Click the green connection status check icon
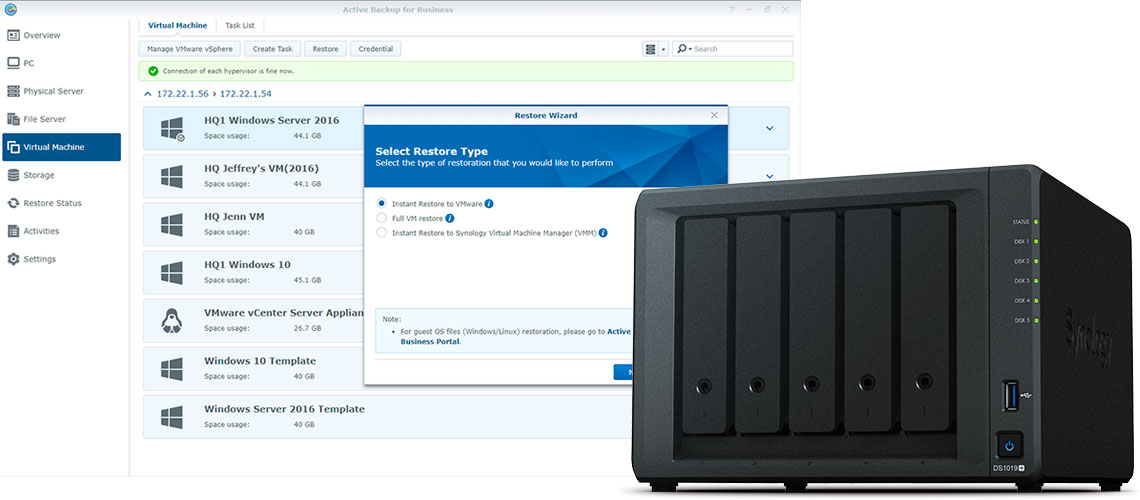Screen dimensions: 1140x500 pyautogui.click(x=153, y=71)
